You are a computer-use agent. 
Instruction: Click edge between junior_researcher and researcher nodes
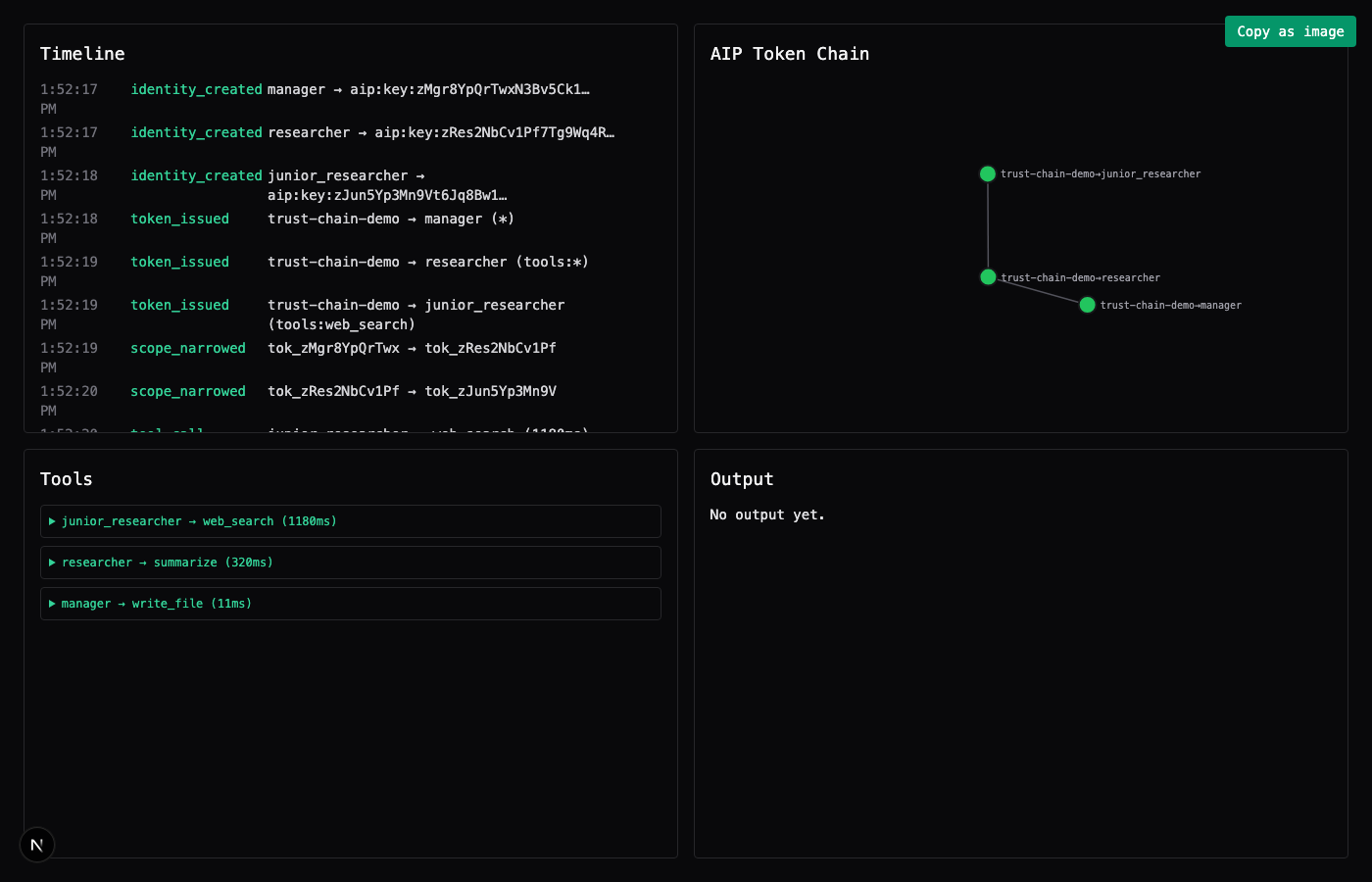[x=988, y=225]
